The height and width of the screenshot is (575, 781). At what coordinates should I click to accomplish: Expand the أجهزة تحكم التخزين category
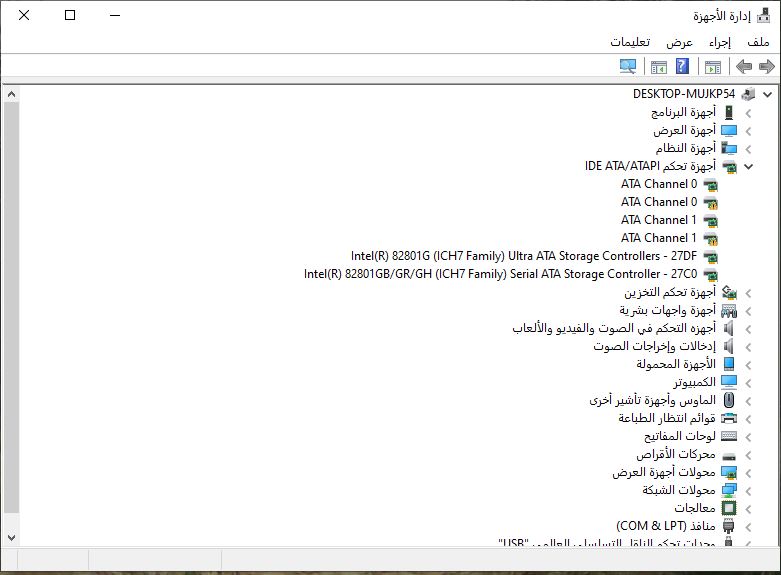pos(748,293)
